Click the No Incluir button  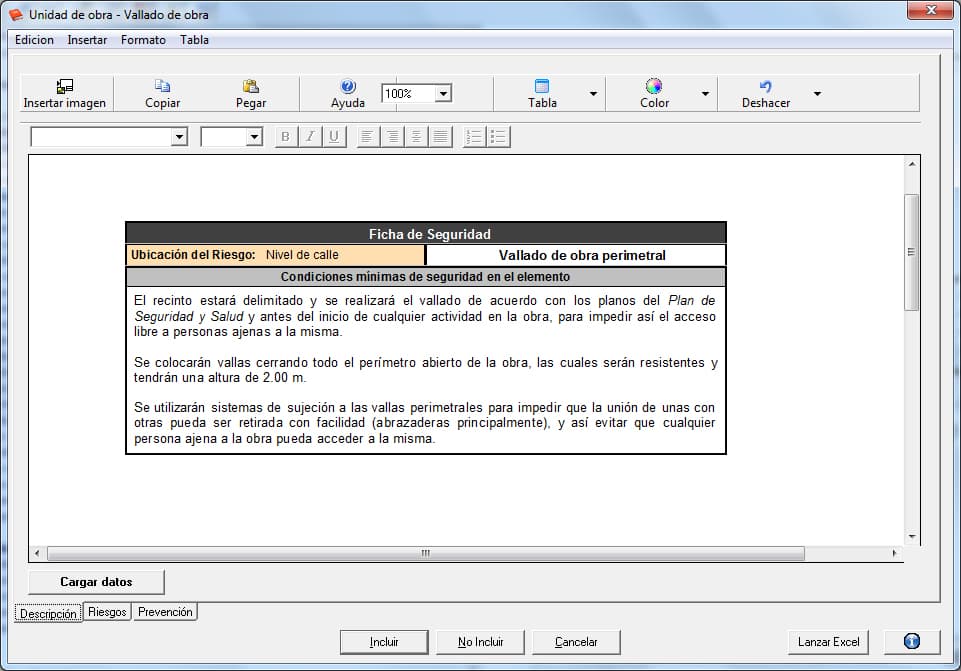480,642
